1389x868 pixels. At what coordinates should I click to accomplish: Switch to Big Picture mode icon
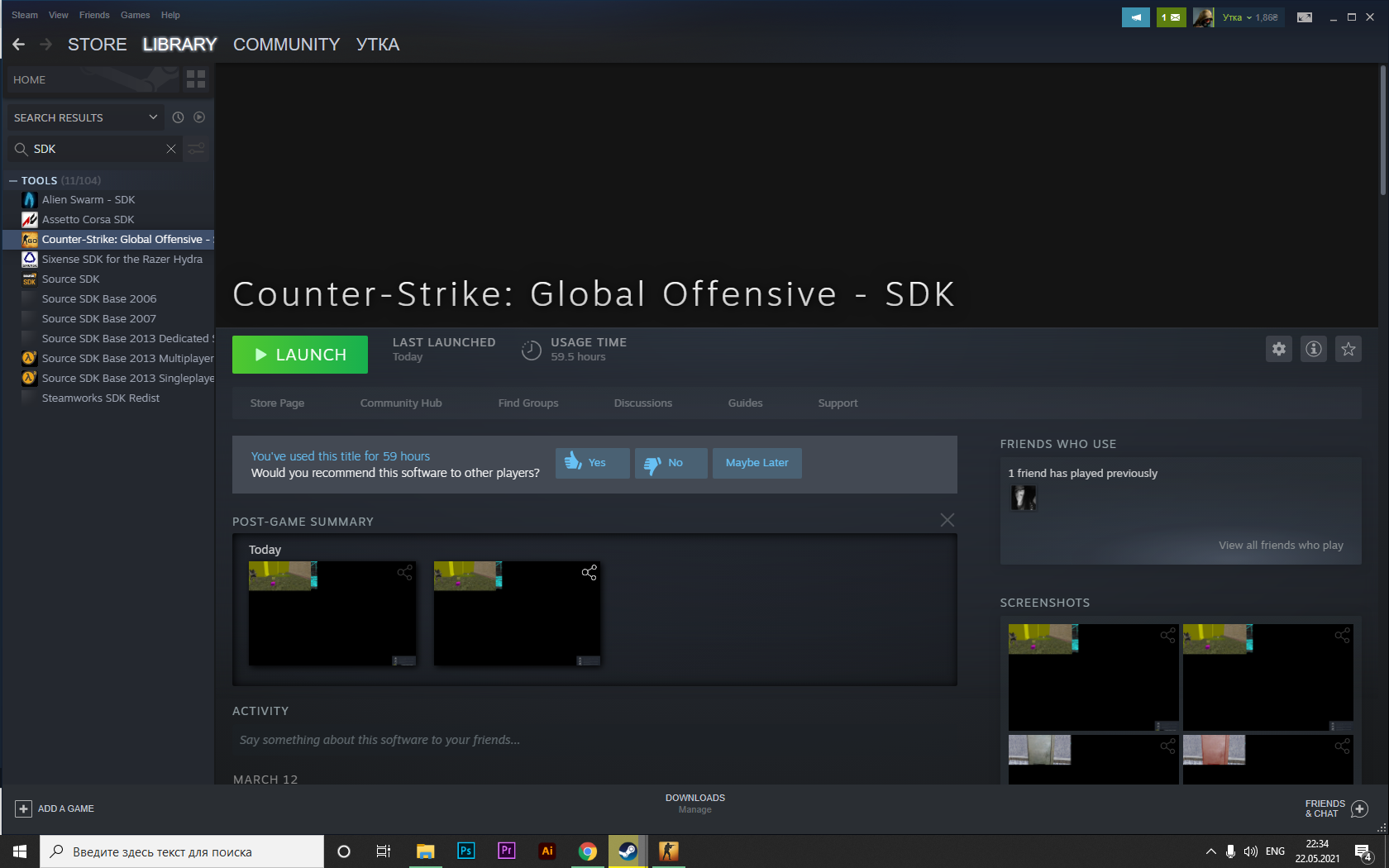pyautogui.click(x=1305, y=17)
